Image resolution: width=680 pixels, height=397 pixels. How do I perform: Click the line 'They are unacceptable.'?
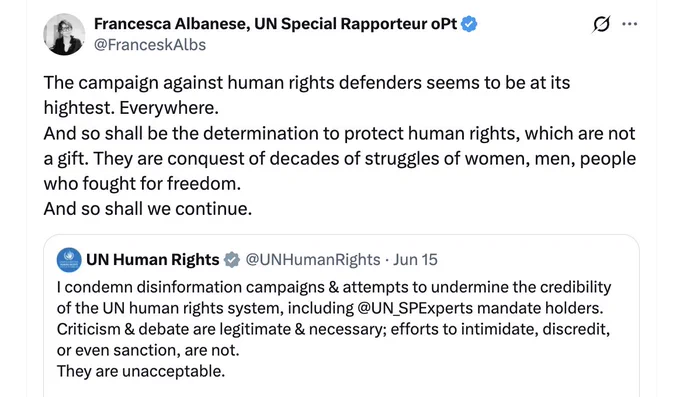[x=141, y=371]
